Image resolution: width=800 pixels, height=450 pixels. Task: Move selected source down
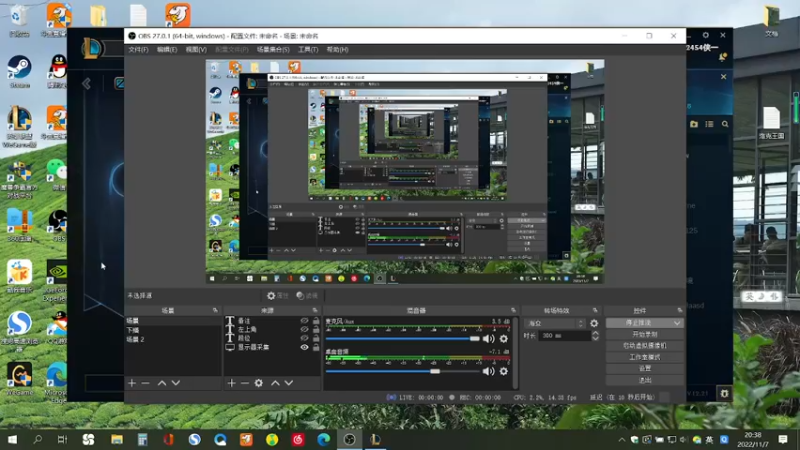[289, 383]
